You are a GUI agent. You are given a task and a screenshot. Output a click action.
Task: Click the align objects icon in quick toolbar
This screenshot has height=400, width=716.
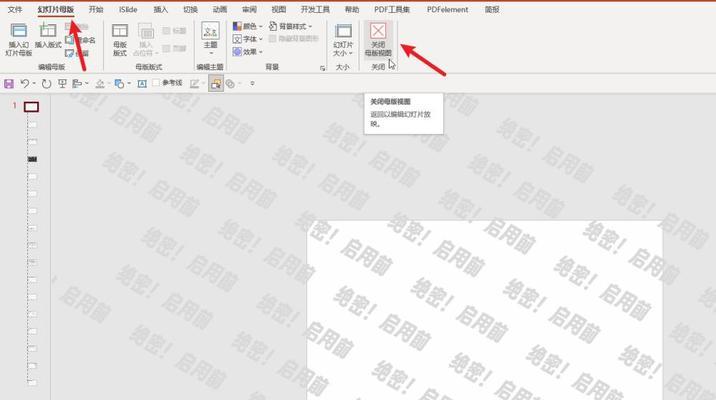coord(77,84)
